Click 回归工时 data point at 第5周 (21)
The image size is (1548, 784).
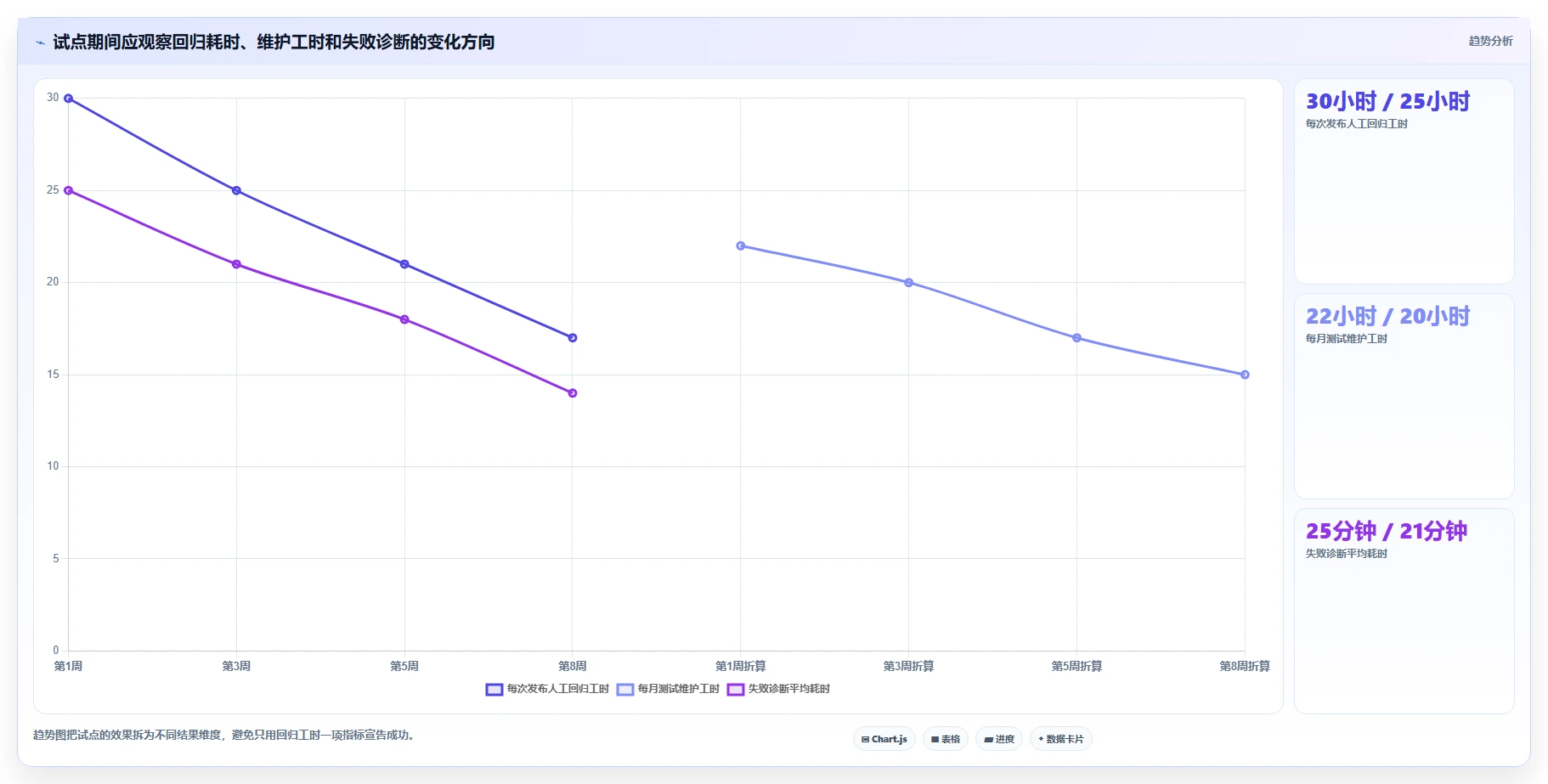pyautogui.click(x=404, y=264)
